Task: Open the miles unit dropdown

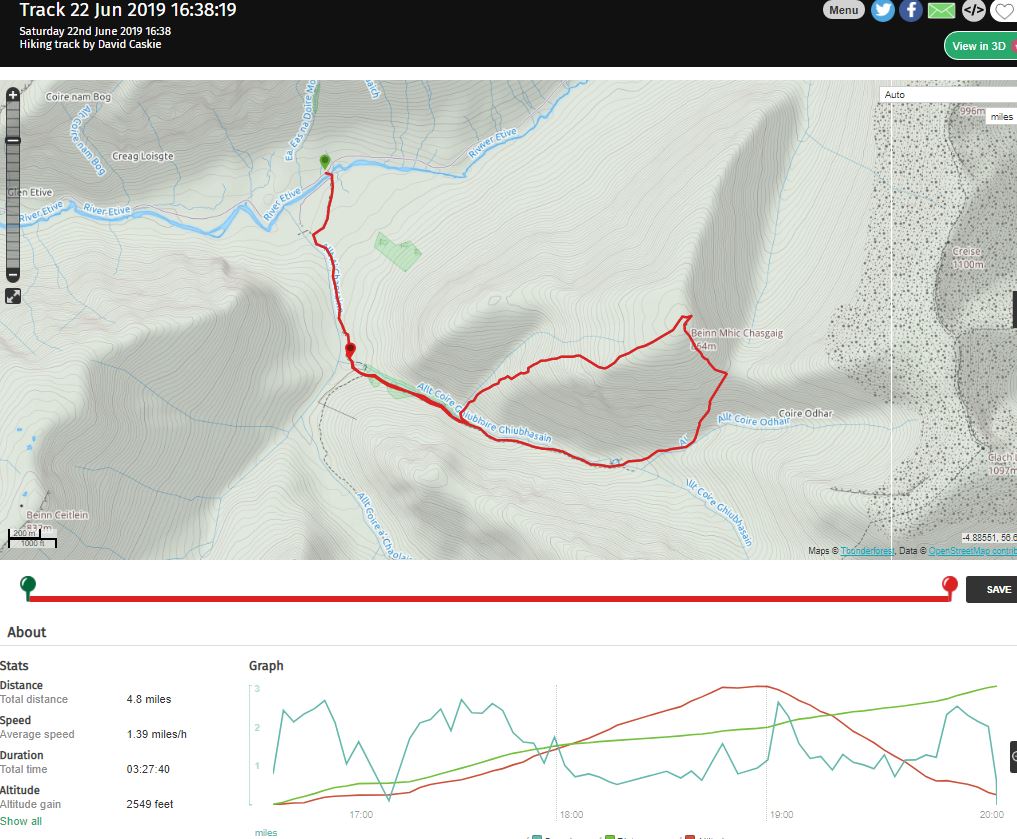Action: pos(1000,117)
